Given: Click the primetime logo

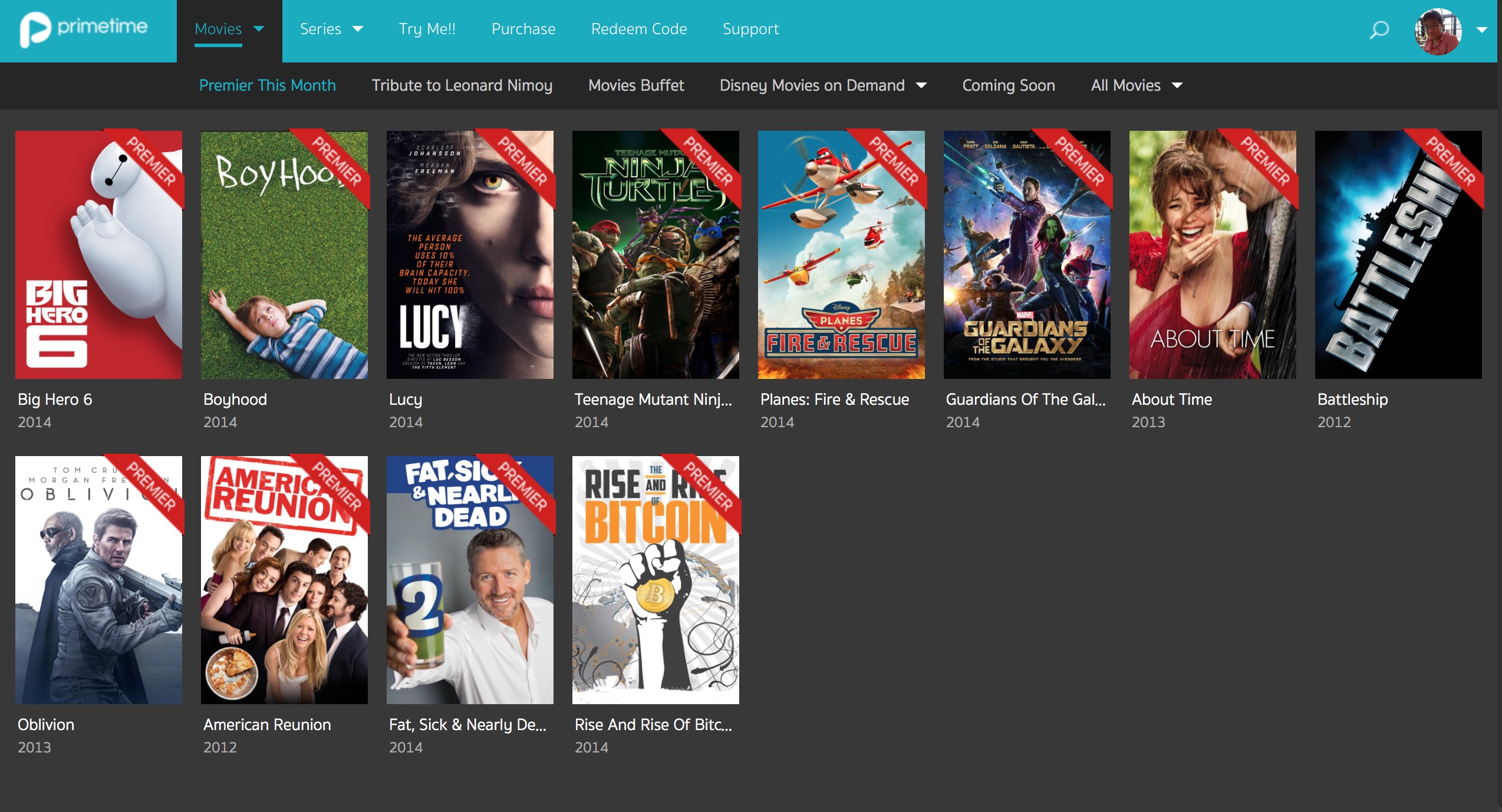Looking at the screenshot, I should pos(84,29).
